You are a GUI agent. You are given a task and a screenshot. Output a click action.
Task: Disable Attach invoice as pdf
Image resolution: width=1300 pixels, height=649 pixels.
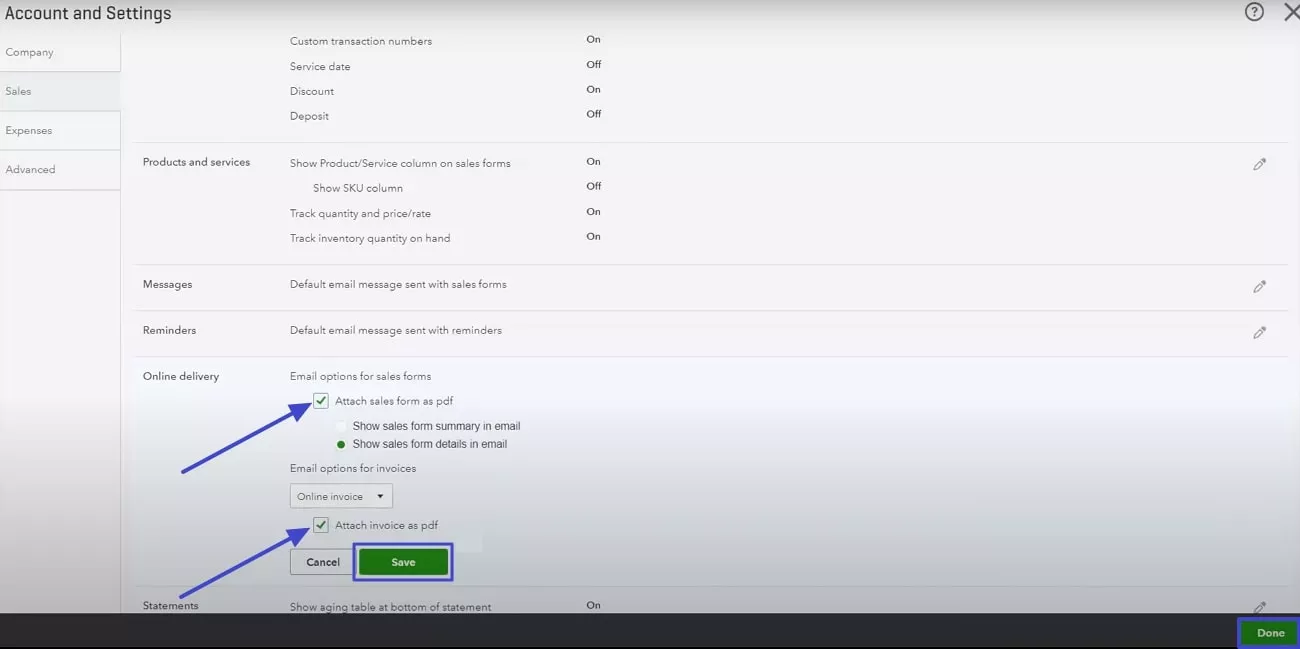[321, 525]
